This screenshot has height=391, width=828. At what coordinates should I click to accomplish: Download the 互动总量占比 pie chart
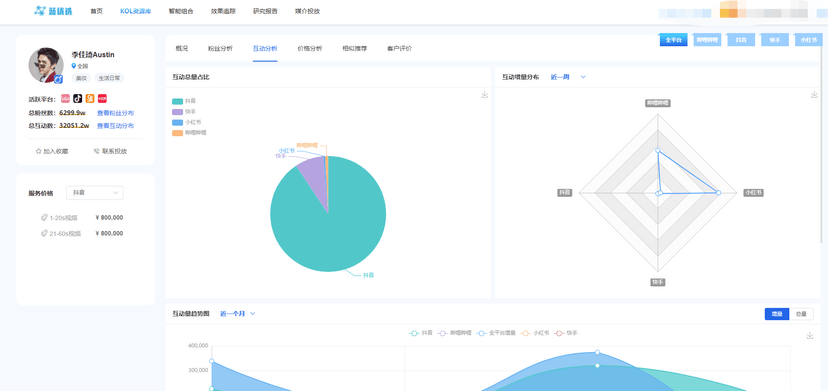pos(484,95)
